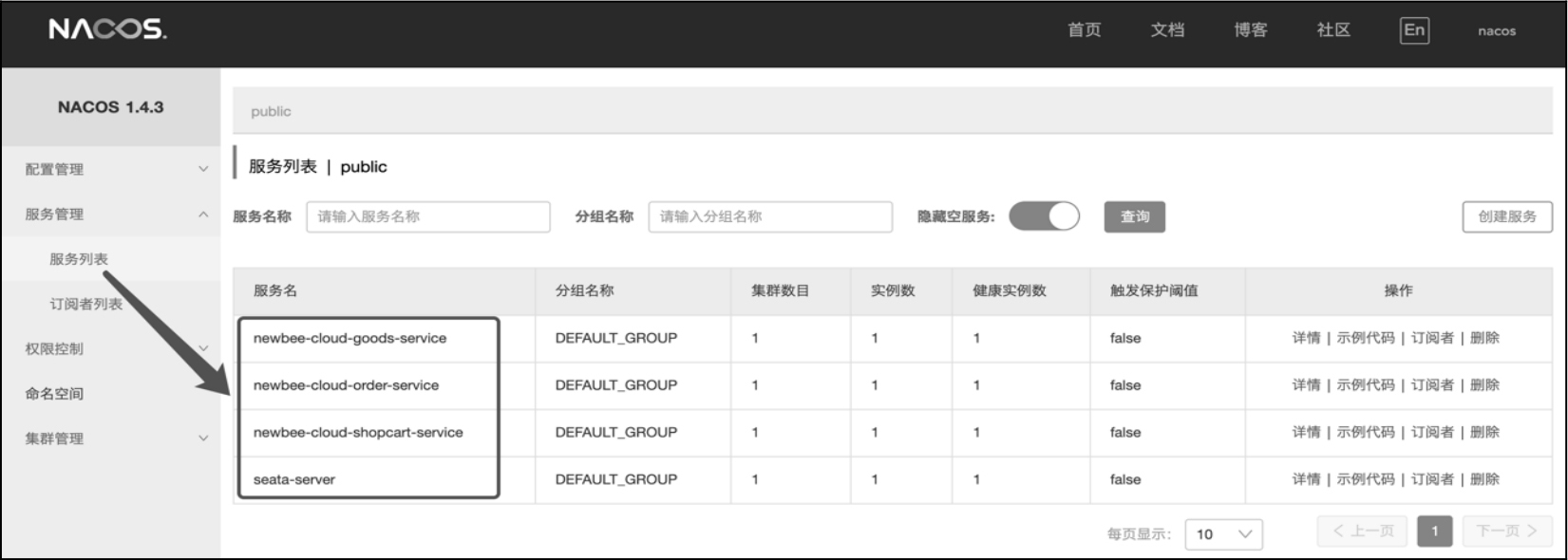The image size is (1568, 560).
Task: Open 详情 for newbee-cloud-shopcart-service
Action: coord(1306,432)
